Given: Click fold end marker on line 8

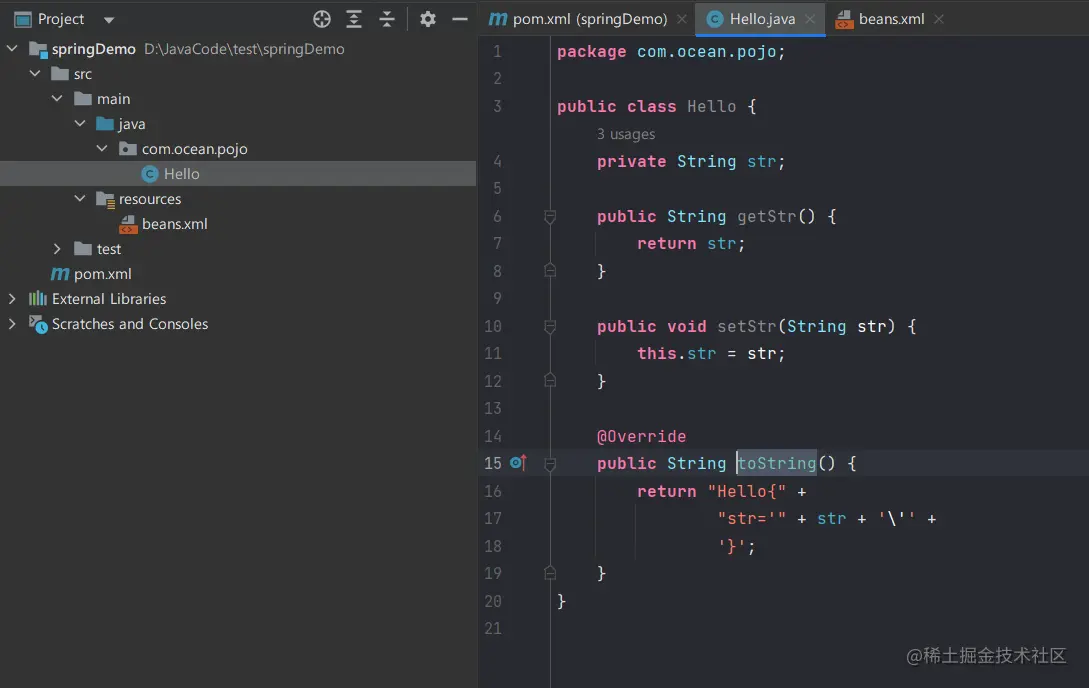Looking at the screenshot, I should coord(550,270).
